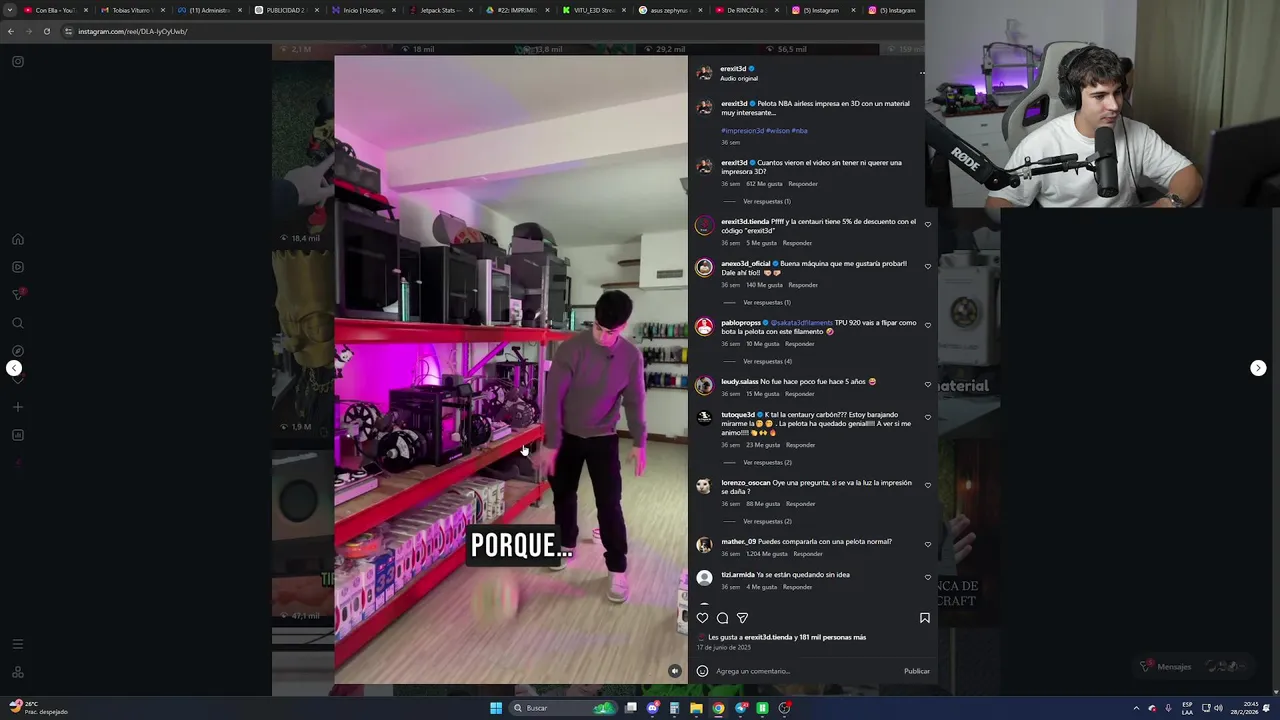The height and width of the screenshot is (720, 1280).
Task: Switch to 'asus zephyrus' Google tab
Action: click(670, 10)
